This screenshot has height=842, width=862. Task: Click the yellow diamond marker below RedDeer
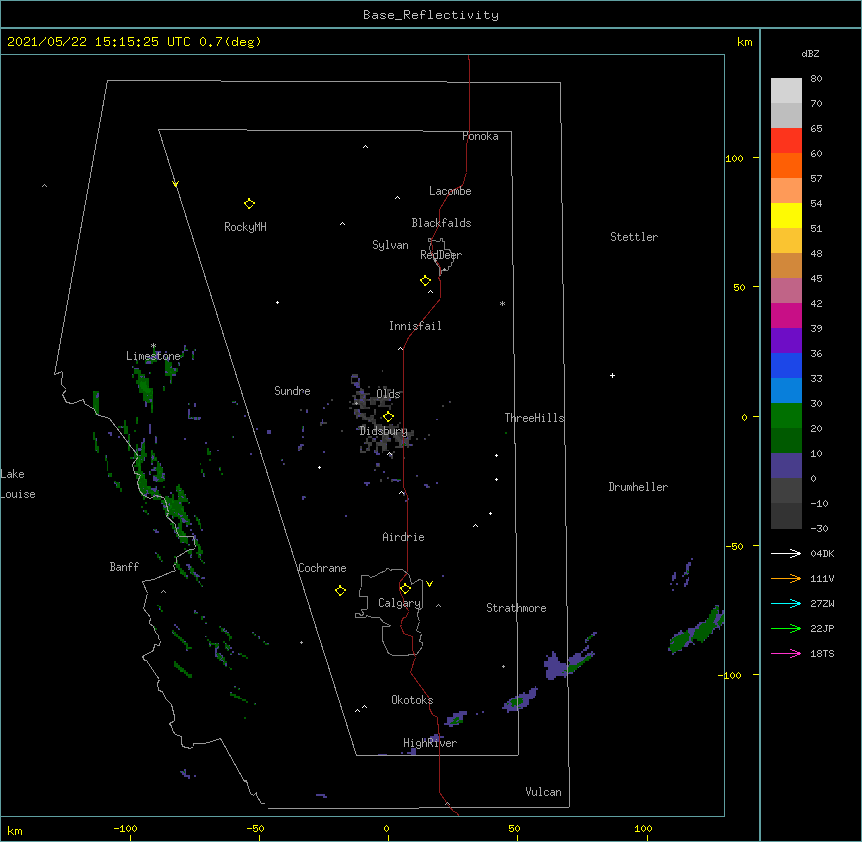pyautogui.click(x=426, y=281)
